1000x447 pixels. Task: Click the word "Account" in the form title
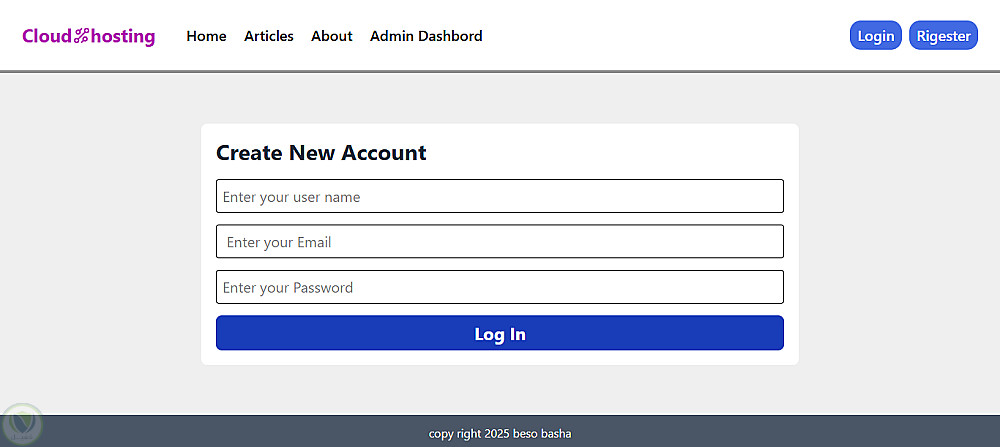[384, 153]
